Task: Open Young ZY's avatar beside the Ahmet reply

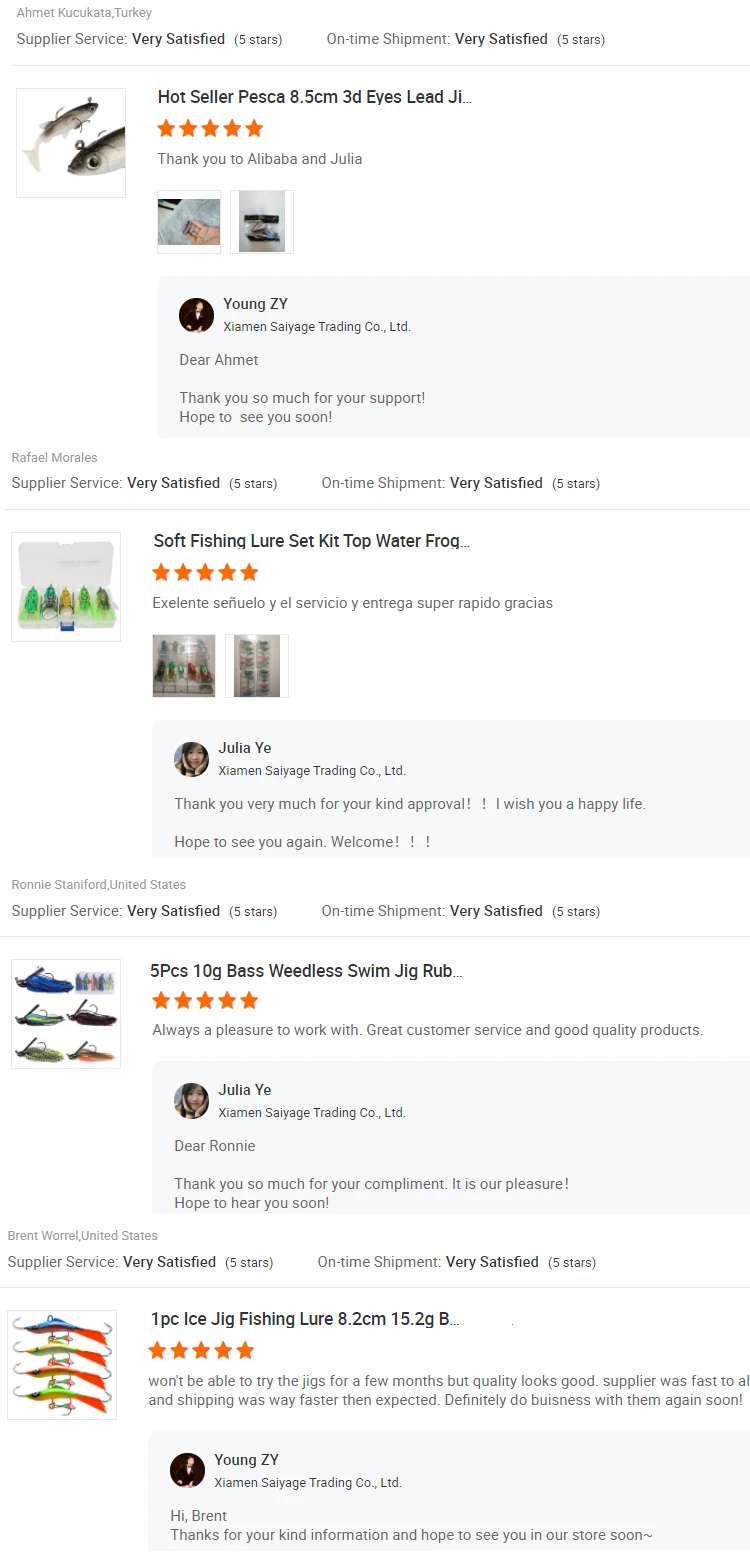Action: coord(196,315)
